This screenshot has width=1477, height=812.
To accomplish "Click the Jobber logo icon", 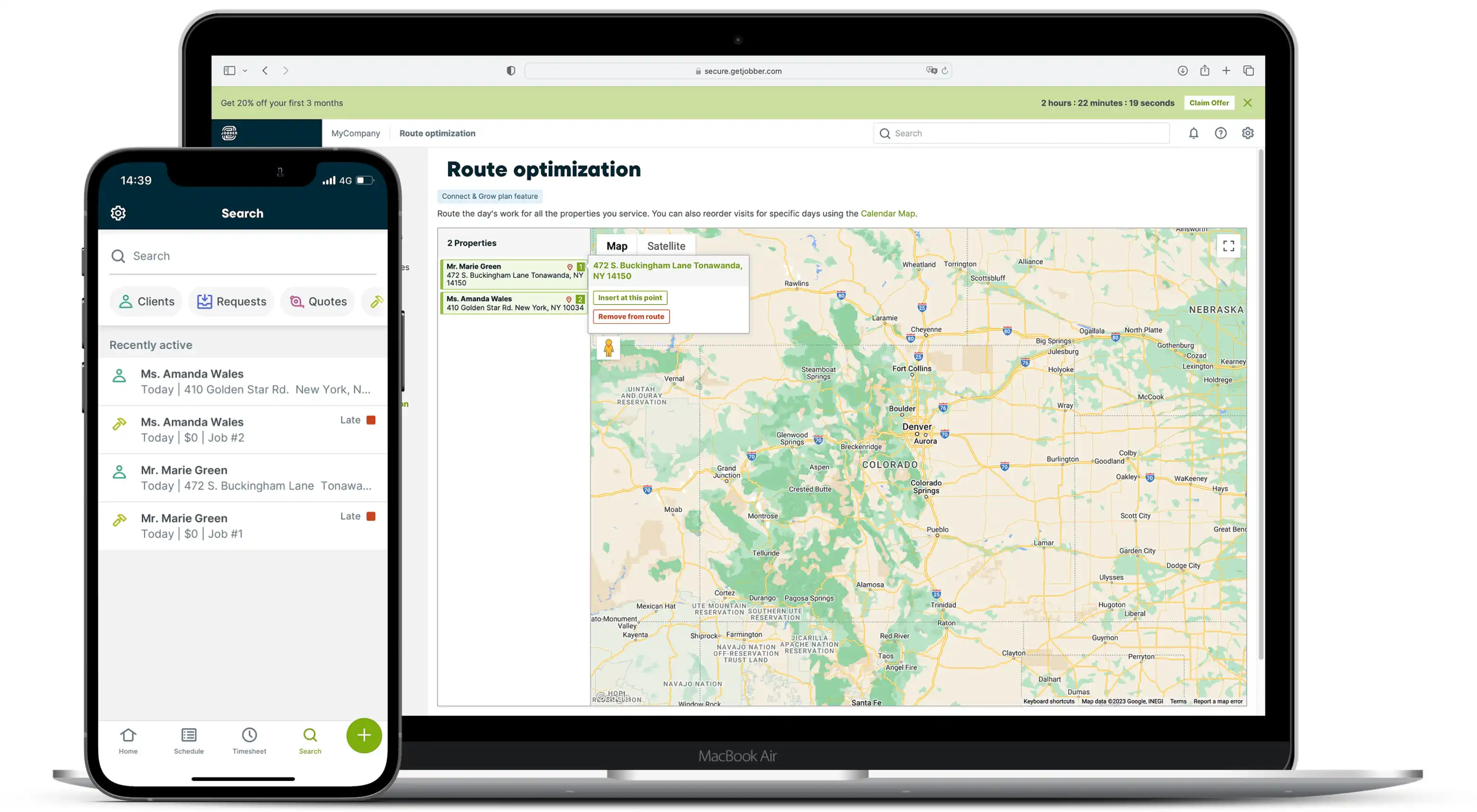I will [229, 133].
